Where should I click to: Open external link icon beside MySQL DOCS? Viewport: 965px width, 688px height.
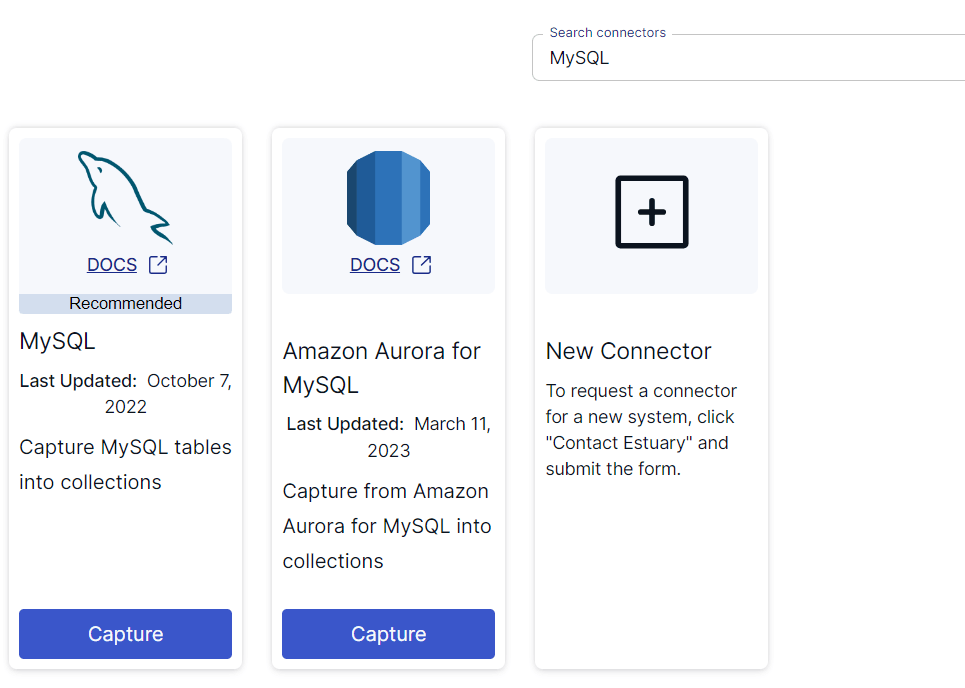tap(158, 265)
